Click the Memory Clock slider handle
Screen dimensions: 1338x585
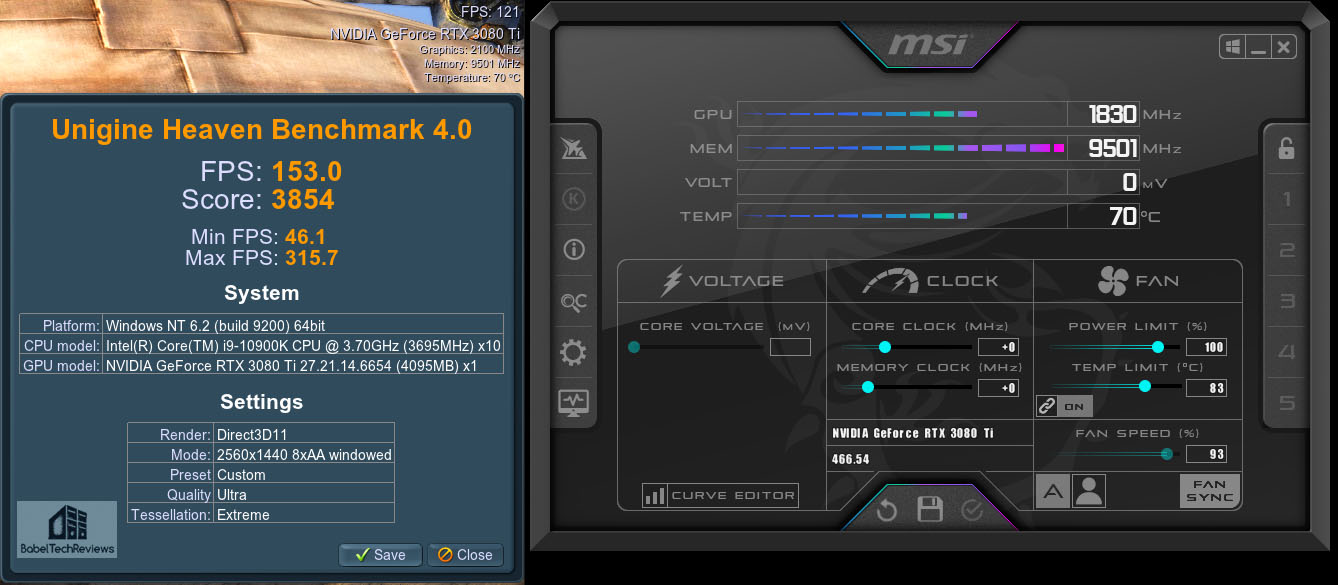(x=868, y=387)
